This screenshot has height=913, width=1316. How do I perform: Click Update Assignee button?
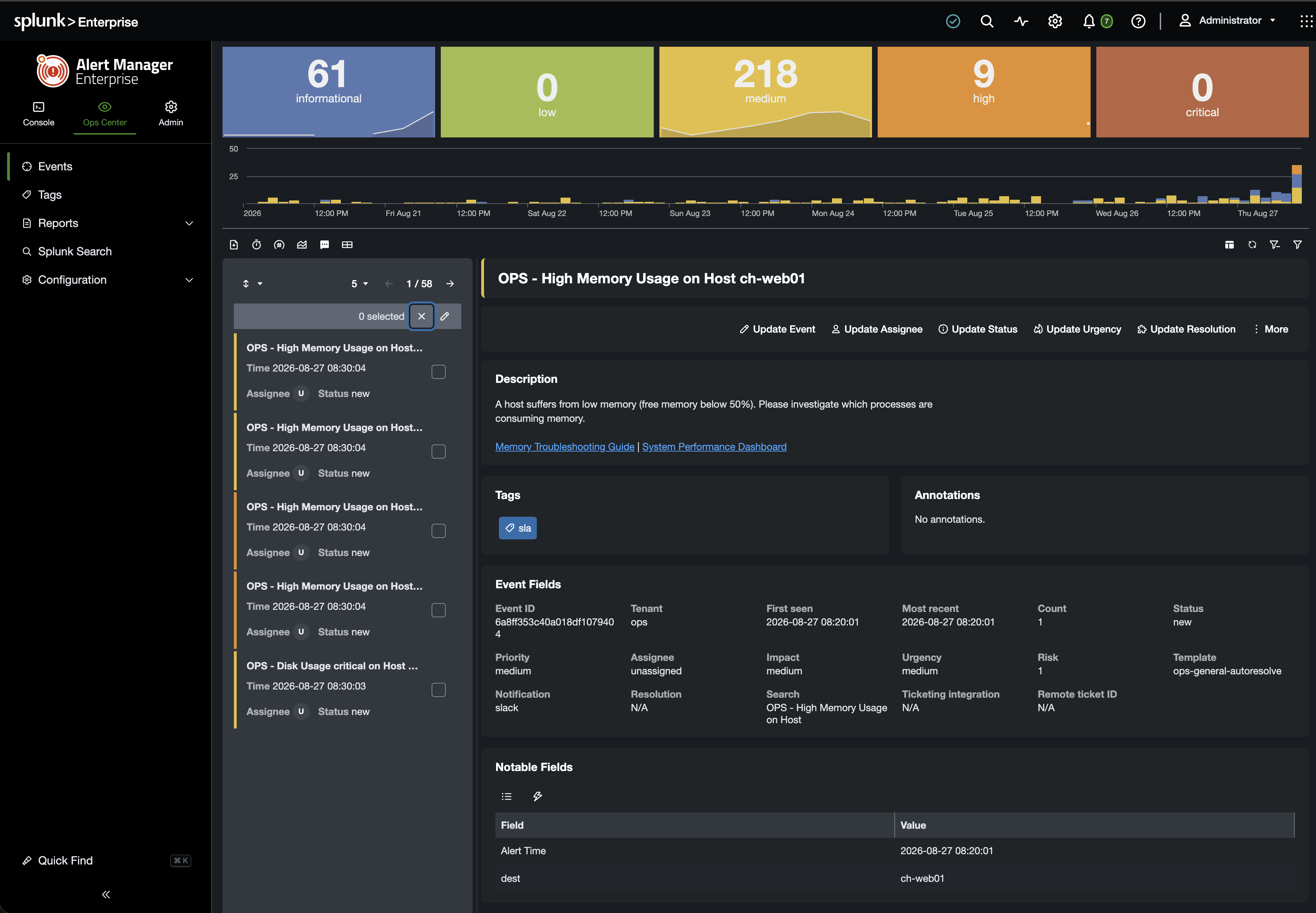point(877,329)
